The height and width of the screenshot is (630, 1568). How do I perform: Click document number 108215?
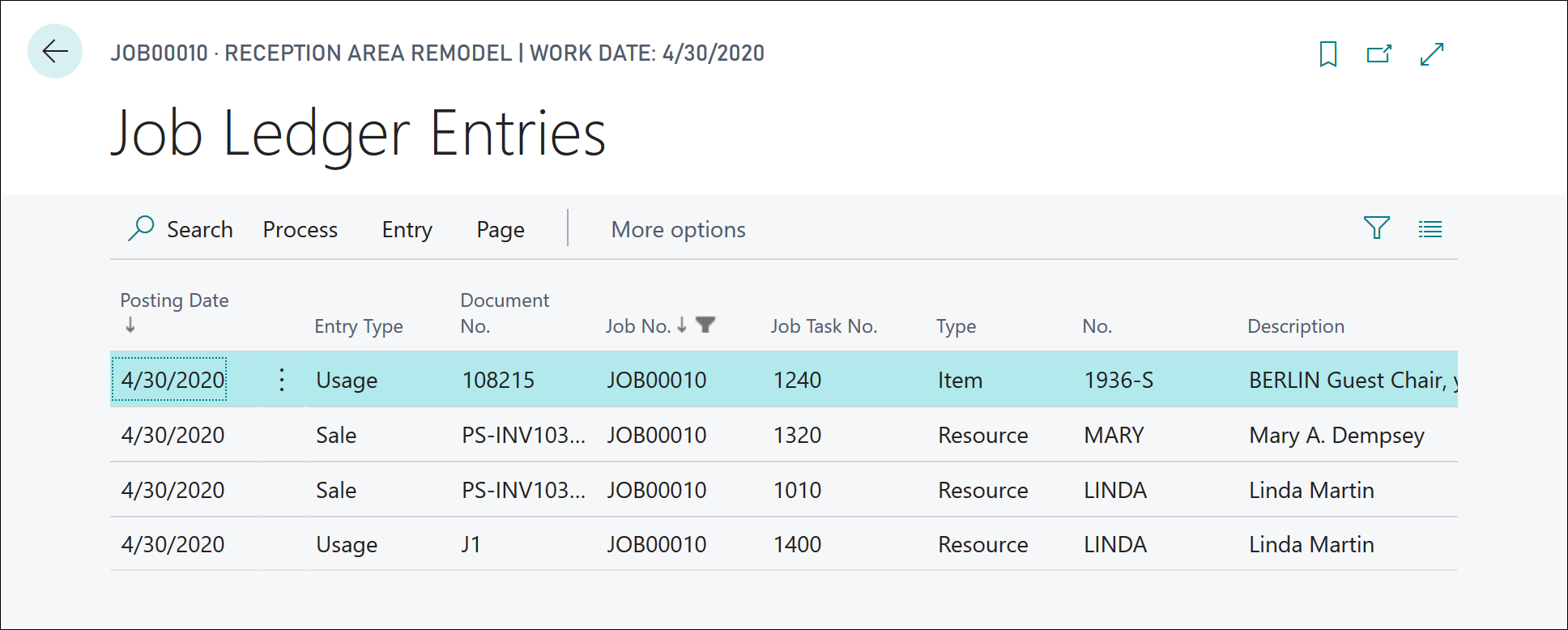coord(498,380)
